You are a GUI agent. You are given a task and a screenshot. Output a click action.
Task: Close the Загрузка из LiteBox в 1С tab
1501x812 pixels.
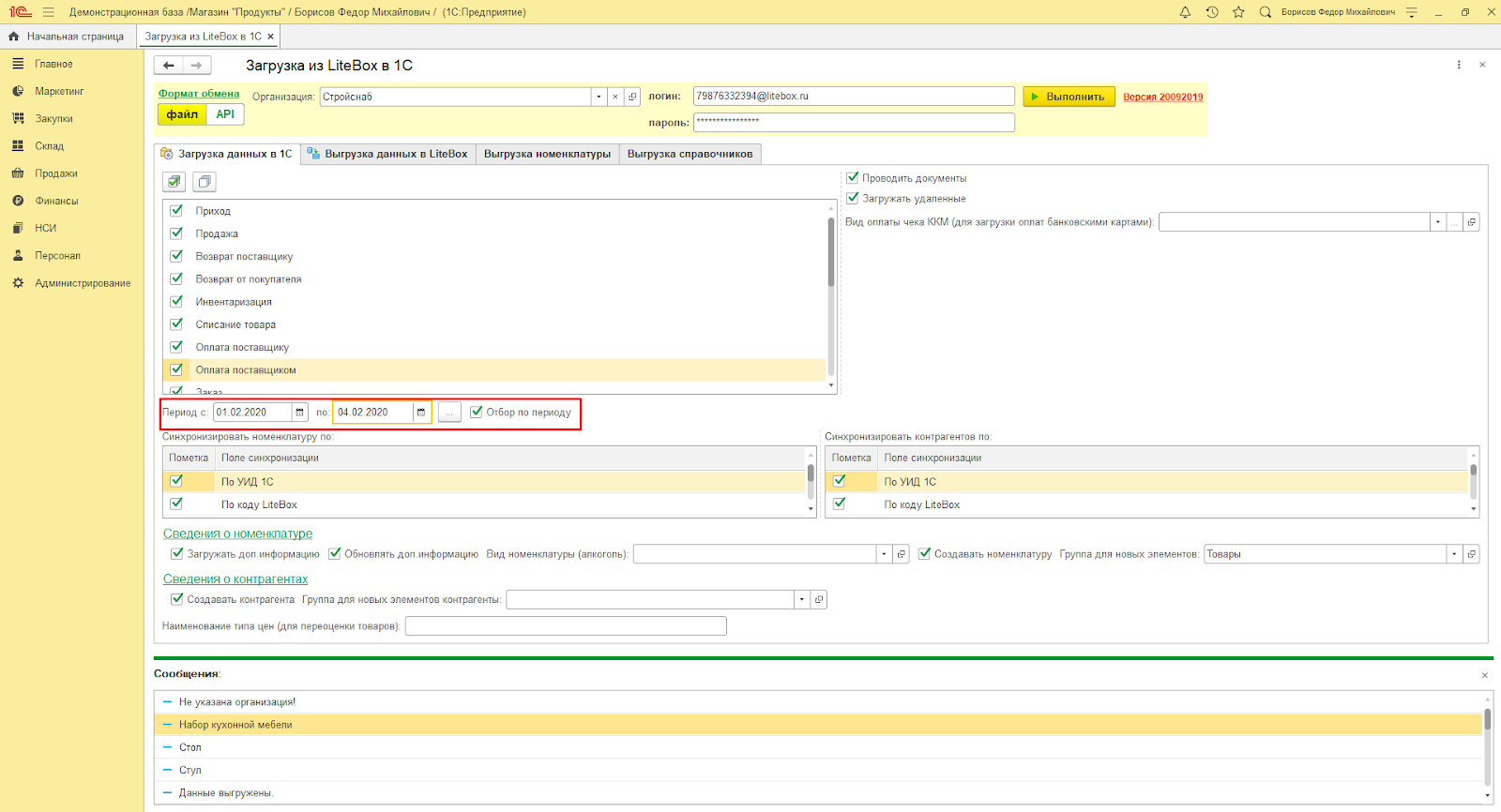click(271, 37)
